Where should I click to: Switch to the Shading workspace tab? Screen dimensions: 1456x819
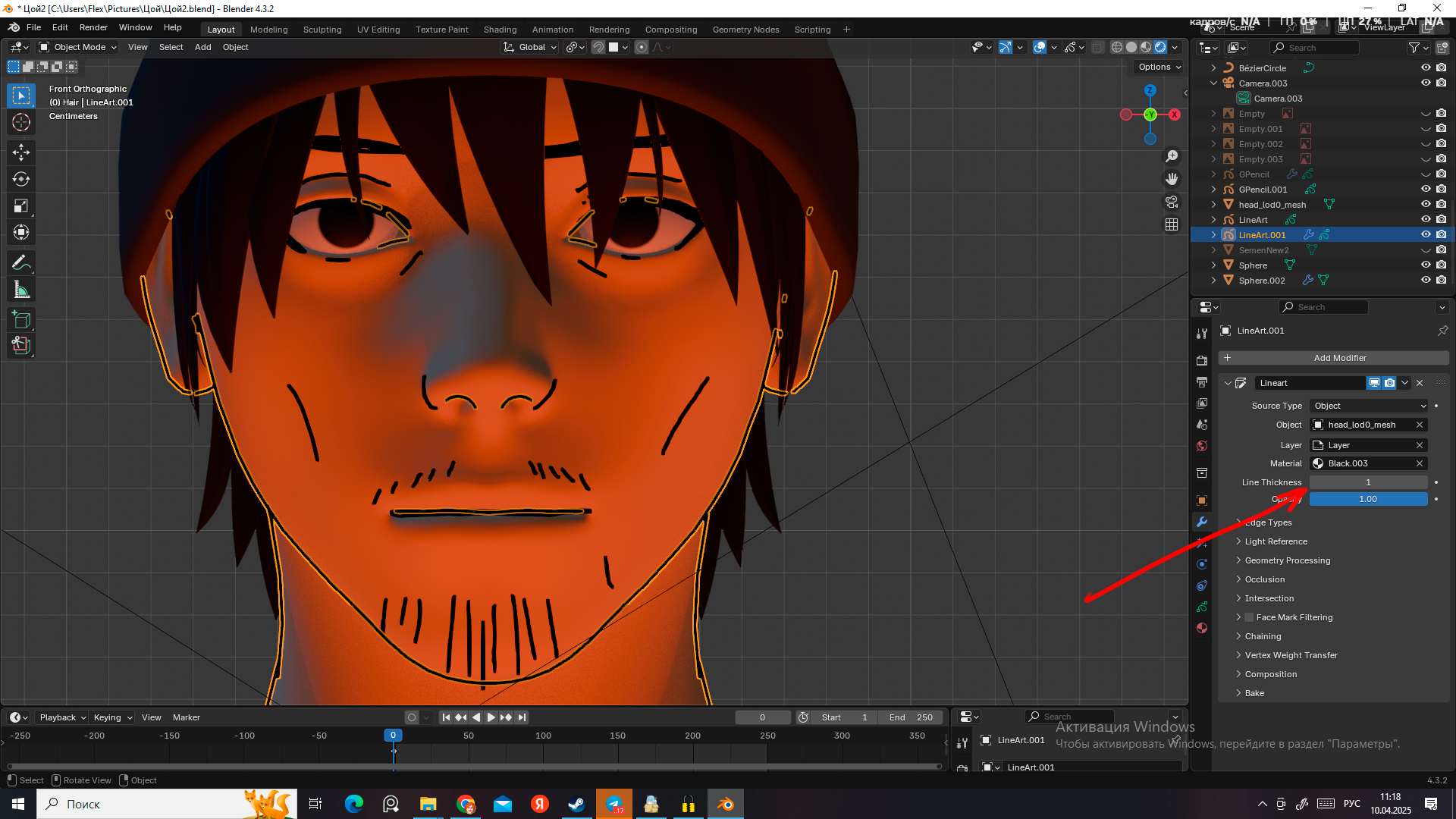[500, 30]
